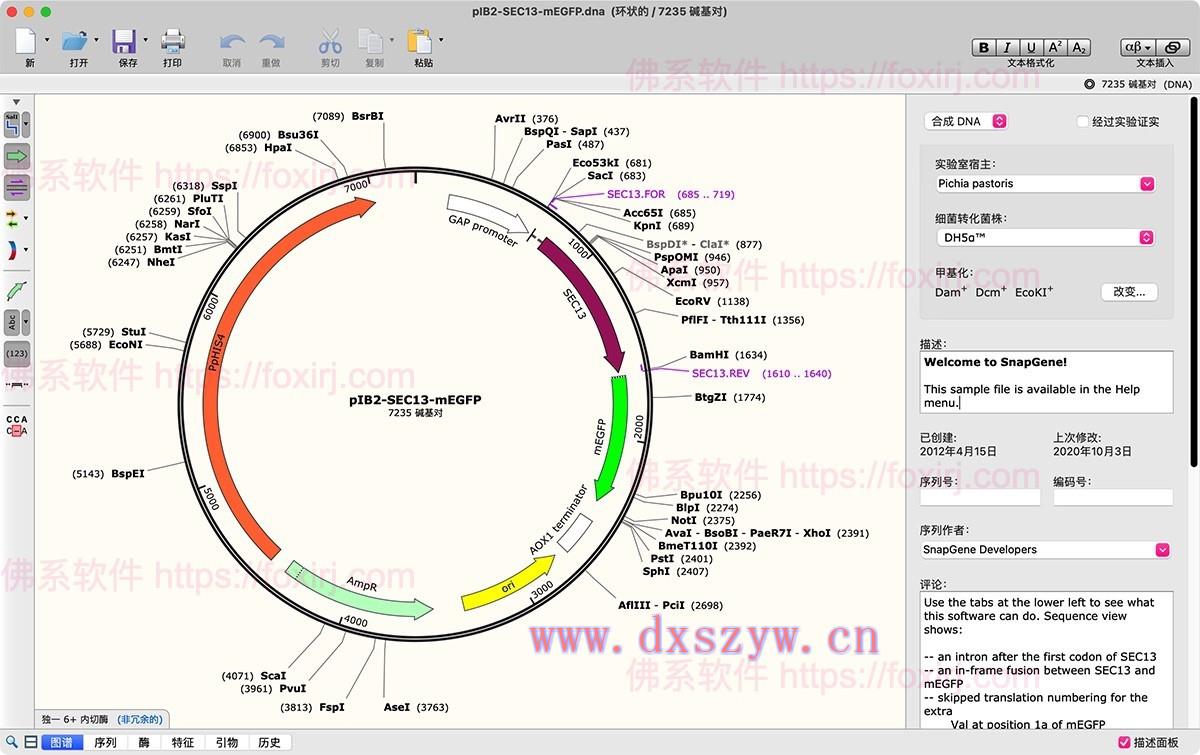Image resolution: width=1200 pixels, height=755 pixels.
Task: Click the yellow-green translations arrows icon
Action: point(12,217)
